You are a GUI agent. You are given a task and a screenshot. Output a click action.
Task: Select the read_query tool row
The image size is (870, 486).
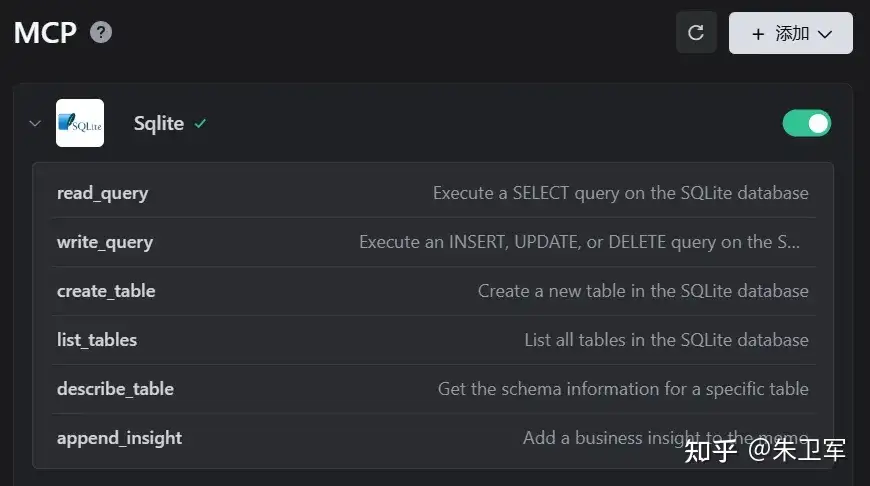tap(433, 193)
